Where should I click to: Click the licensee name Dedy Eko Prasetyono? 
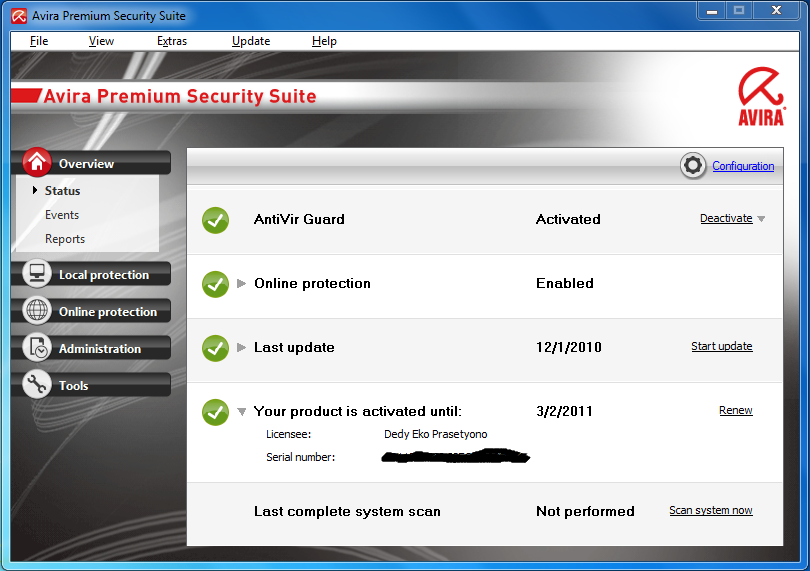435,434
